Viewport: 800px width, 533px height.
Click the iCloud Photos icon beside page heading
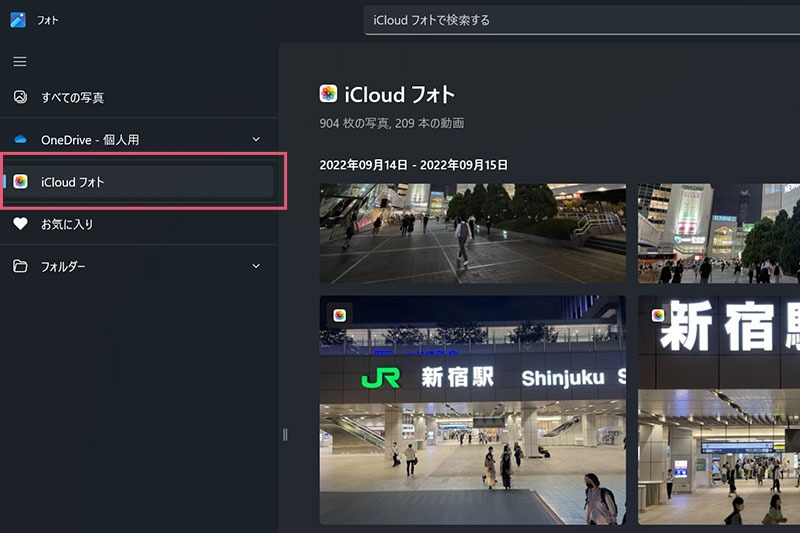tap(328, 94)
